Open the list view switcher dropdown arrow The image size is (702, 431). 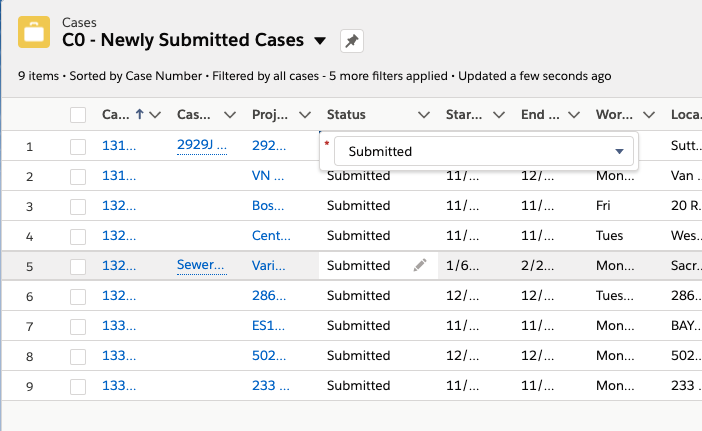(320, 41)
